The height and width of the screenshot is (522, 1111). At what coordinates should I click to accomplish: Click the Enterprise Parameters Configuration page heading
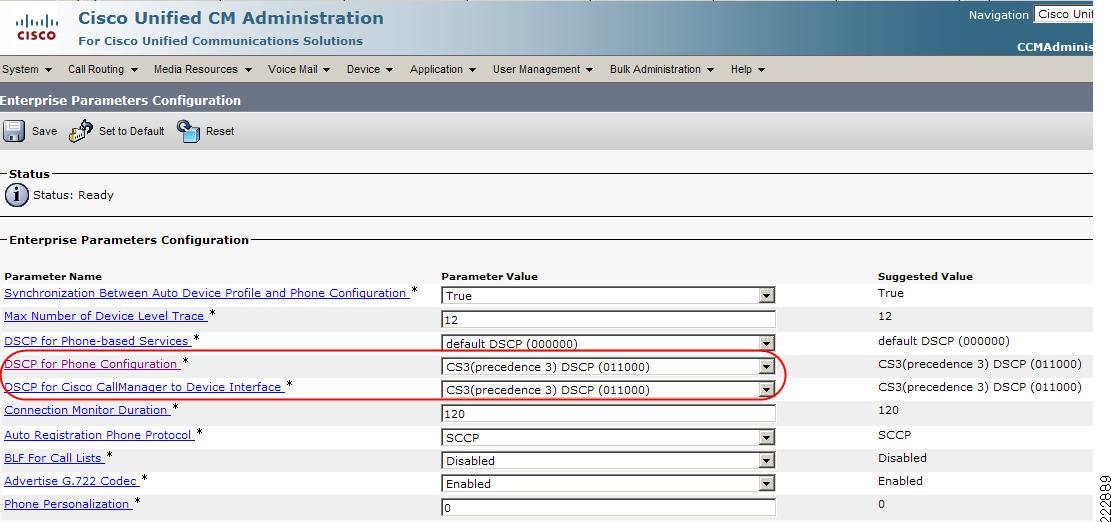click(x=120, y=101)
